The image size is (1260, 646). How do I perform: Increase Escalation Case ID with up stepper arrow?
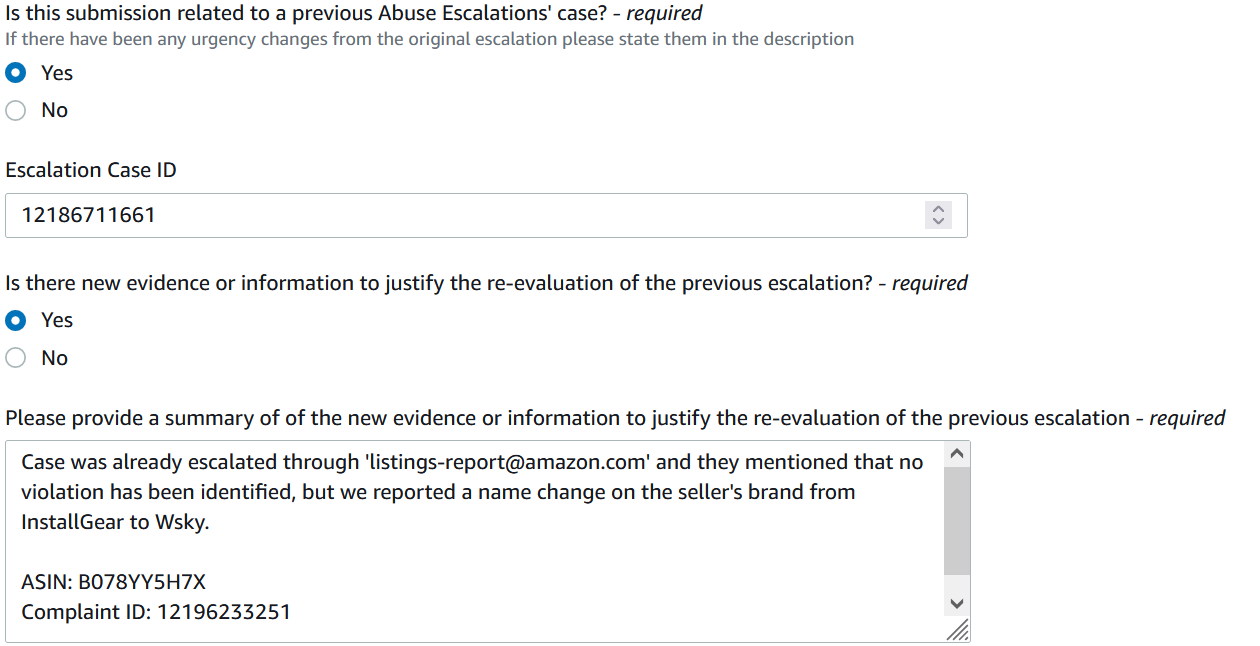(x=938, y=209)
